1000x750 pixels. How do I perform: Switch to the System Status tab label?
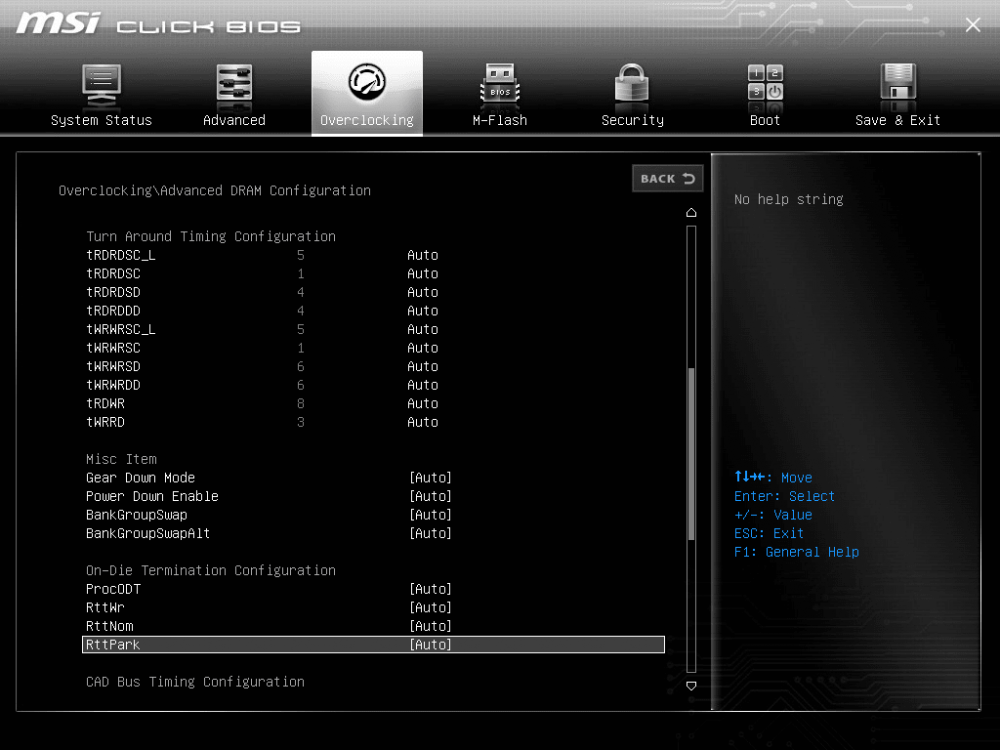coord(101,121)
